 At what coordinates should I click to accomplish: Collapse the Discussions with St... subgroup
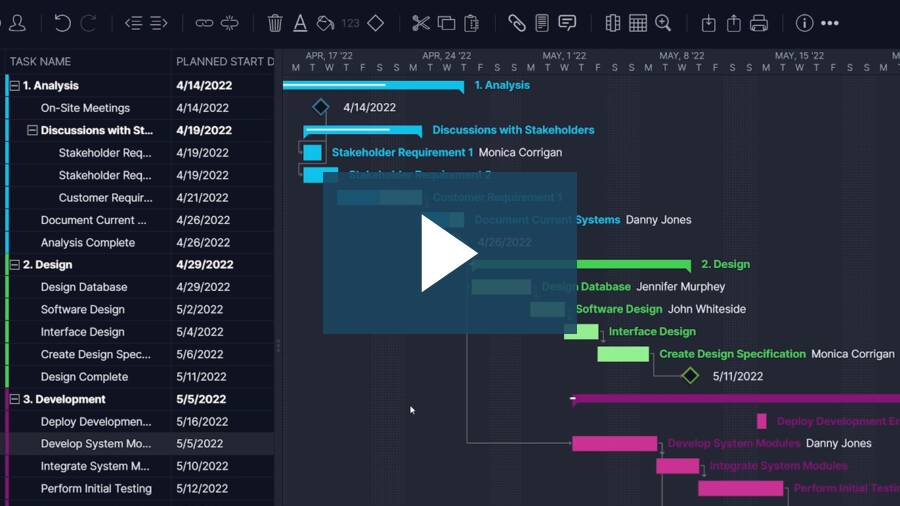click(33, 130)
